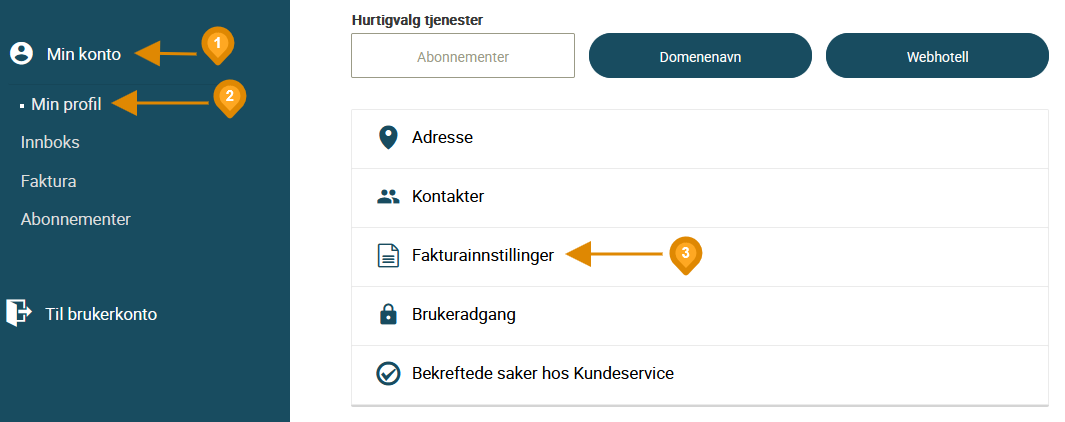Screen dimensions: 1065x422
Task: Go to Faktura in the sidebar
Action: (48, 181)
